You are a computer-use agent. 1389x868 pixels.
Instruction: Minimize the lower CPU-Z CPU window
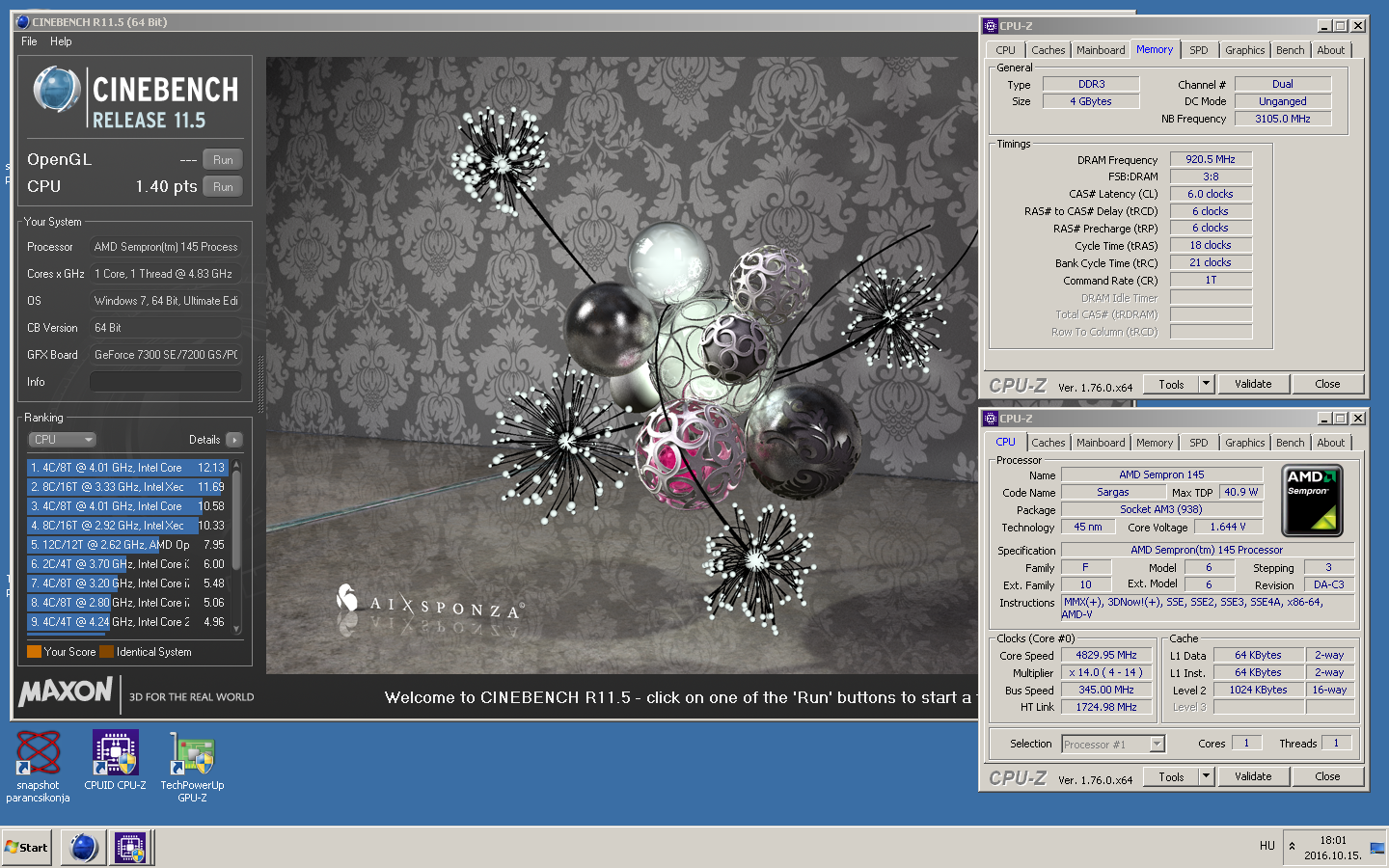click(1324, 419)
